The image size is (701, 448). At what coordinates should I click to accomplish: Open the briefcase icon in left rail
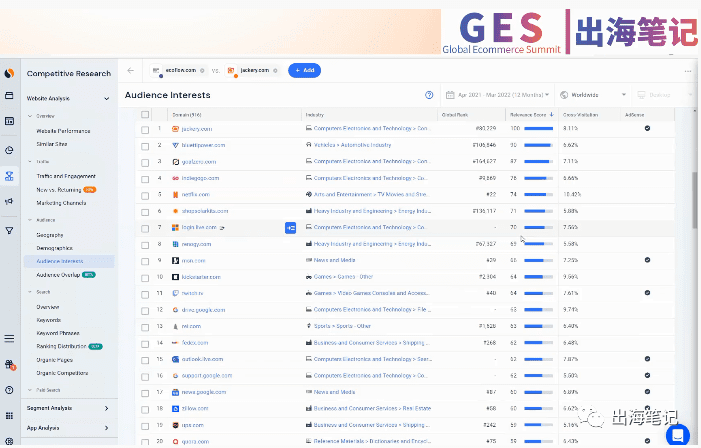pos(9,96)
